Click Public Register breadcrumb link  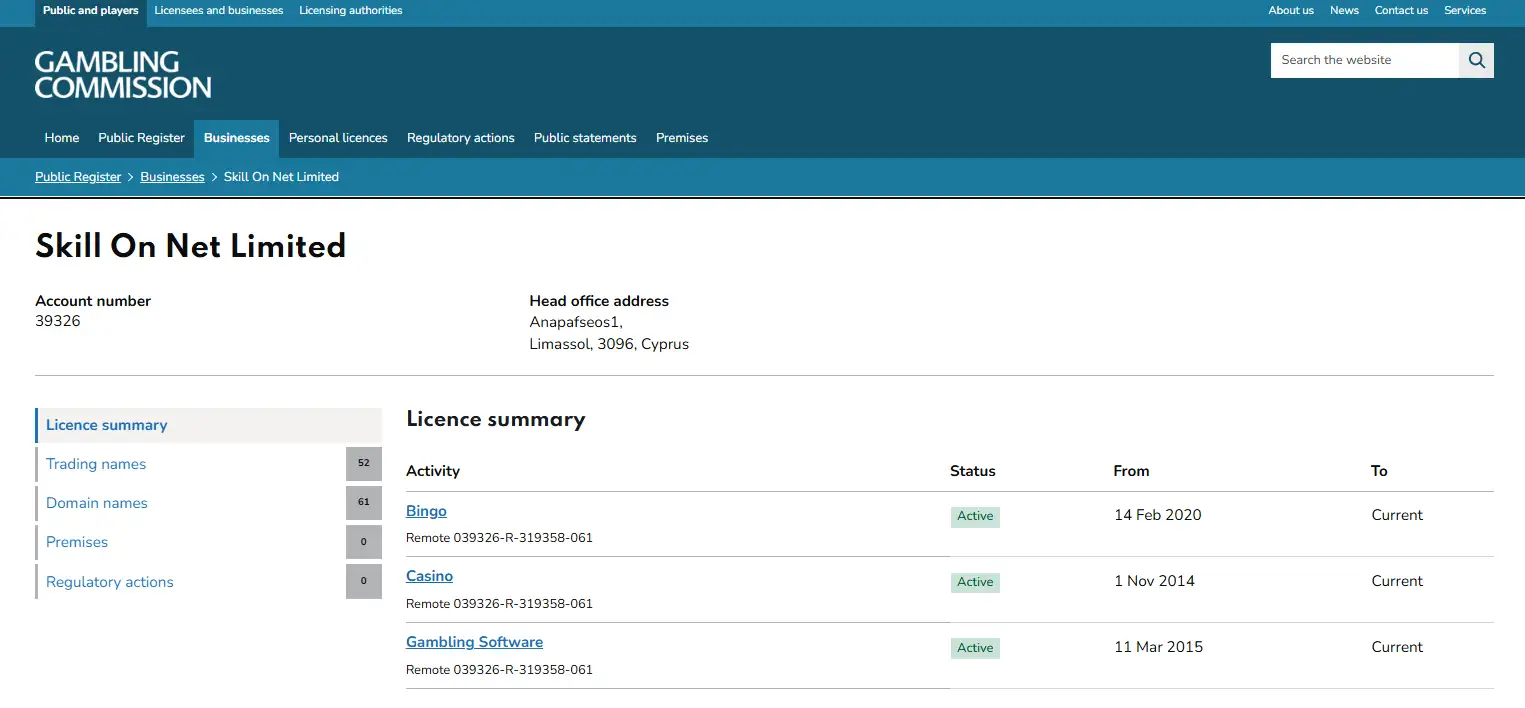point(78,177)
